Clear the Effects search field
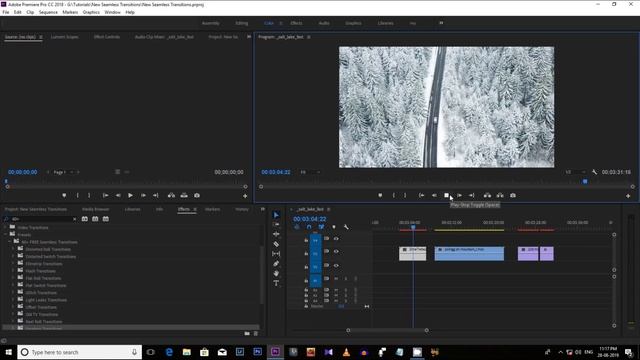Image resolution: width=640 pixels, height=360 pixels. (74, 219)
